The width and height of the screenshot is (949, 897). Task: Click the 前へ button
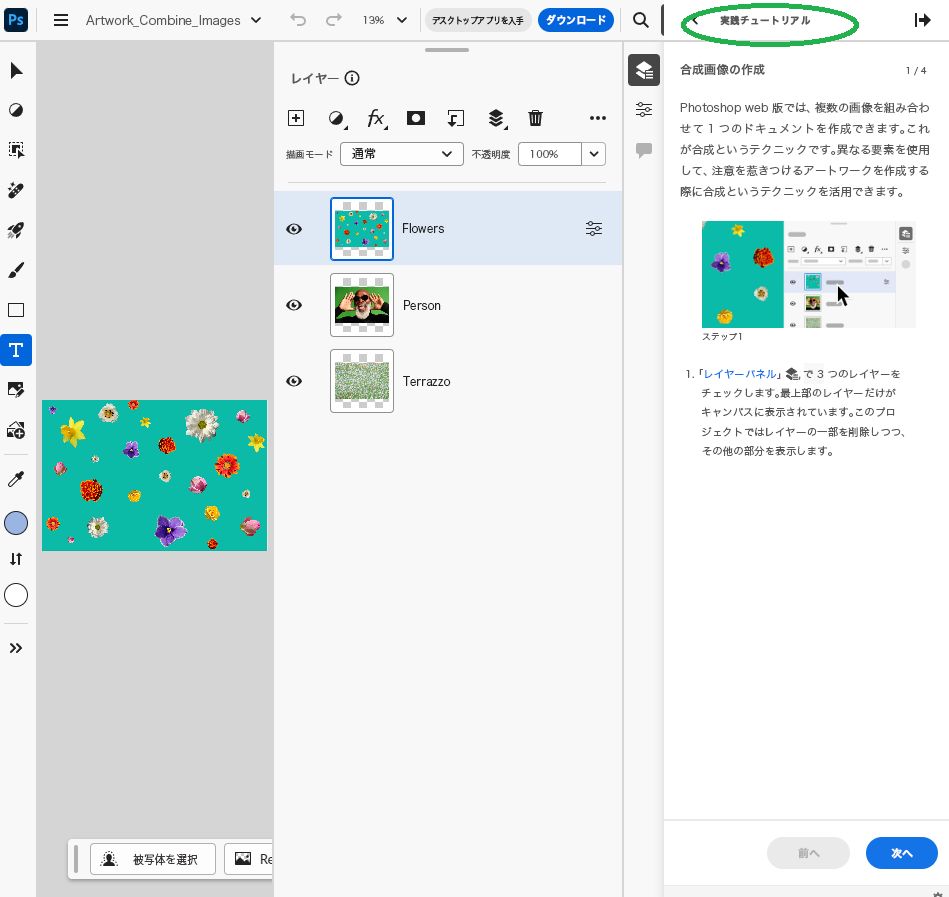[809, 853]
